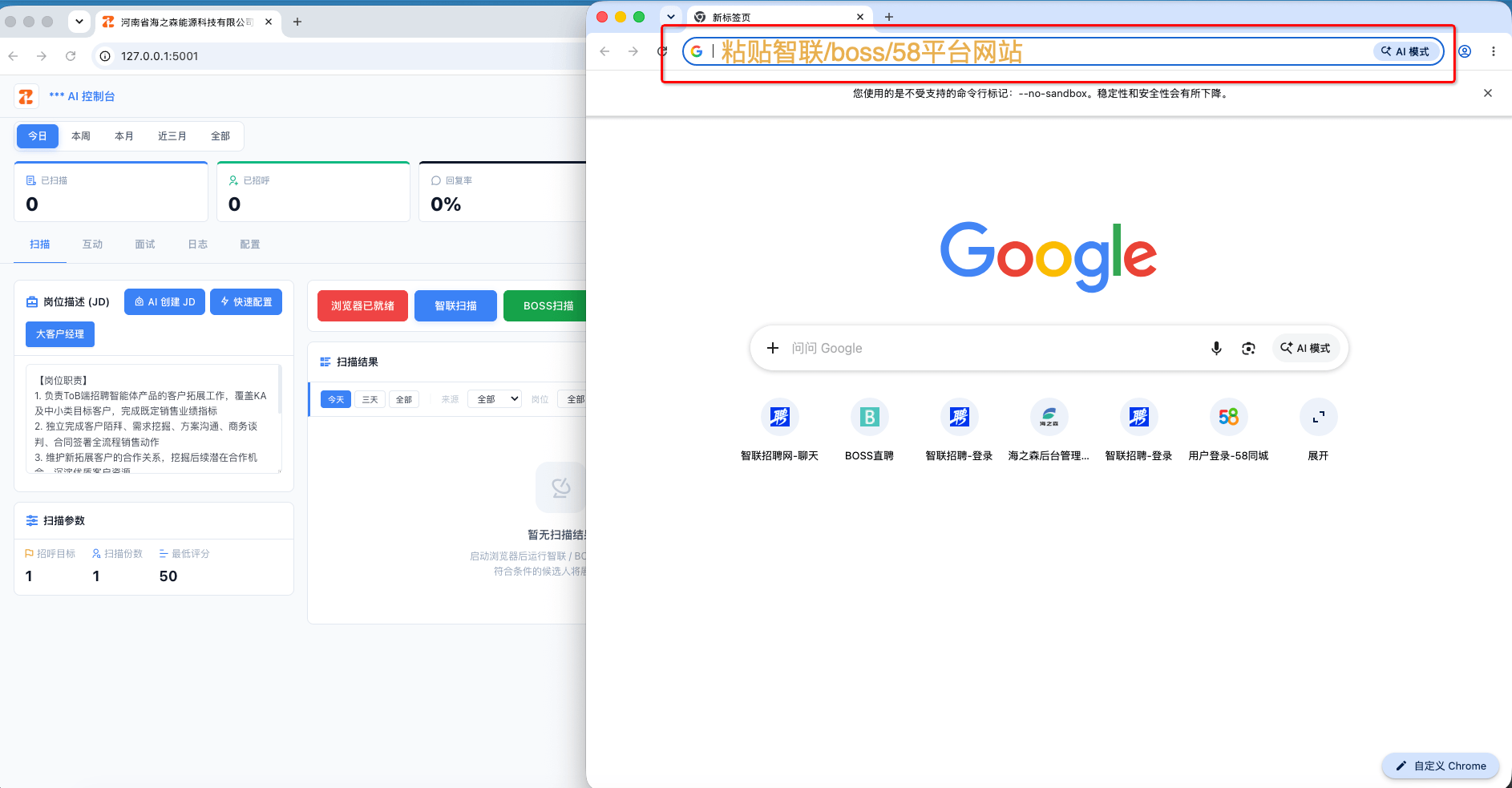1512x788 pixels.
Task: Click the 岗位描述 (JD) briefcase icon
Action: point(32,302)
